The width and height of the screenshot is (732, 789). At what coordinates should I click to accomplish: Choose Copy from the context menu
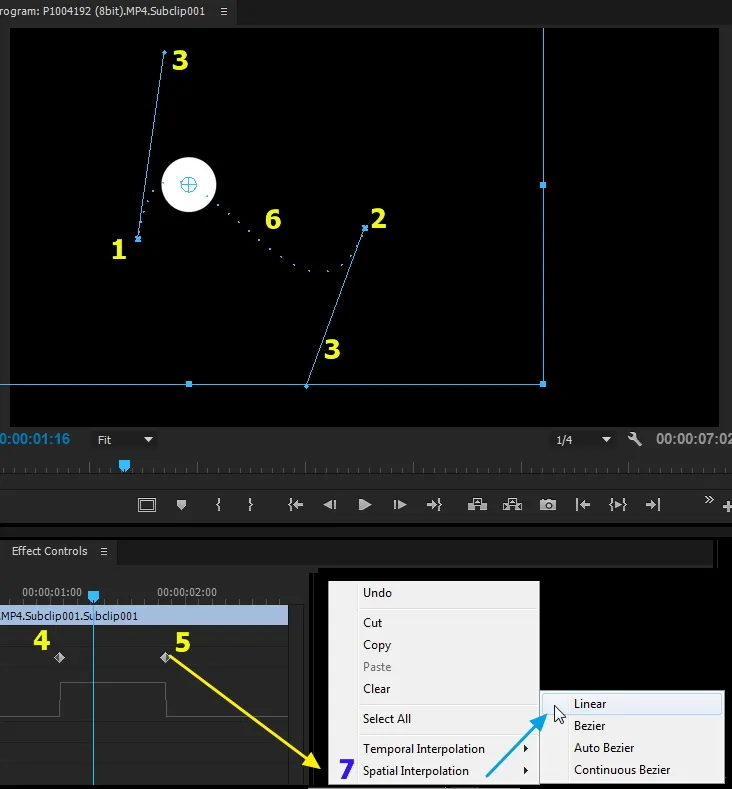click(x=434, y=645)
